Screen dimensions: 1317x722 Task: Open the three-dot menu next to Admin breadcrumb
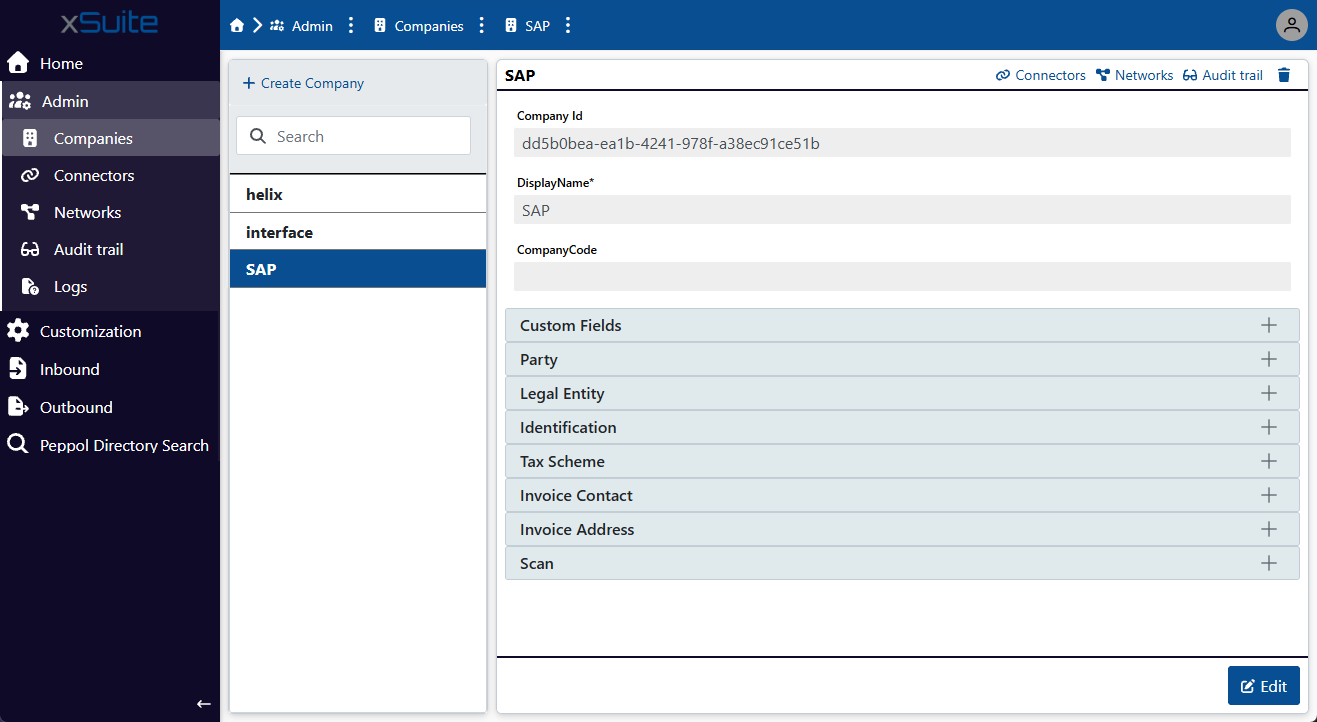click(351, 26)
